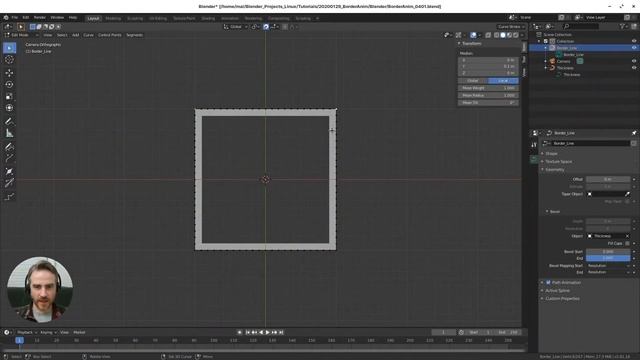Expand the Custom Properties panel
The image size is (640, 360).
pyautogui.click(x=562, y=299)
